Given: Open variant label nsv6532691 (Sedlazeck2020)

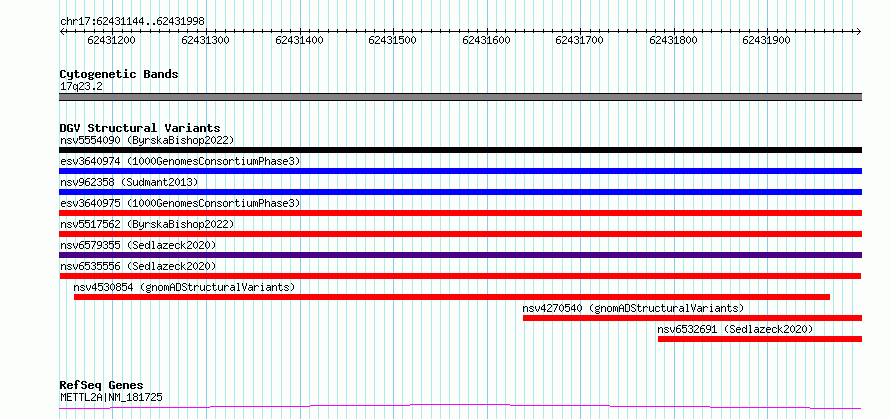Looking at the screenshot, I should (x=736, y=329).
